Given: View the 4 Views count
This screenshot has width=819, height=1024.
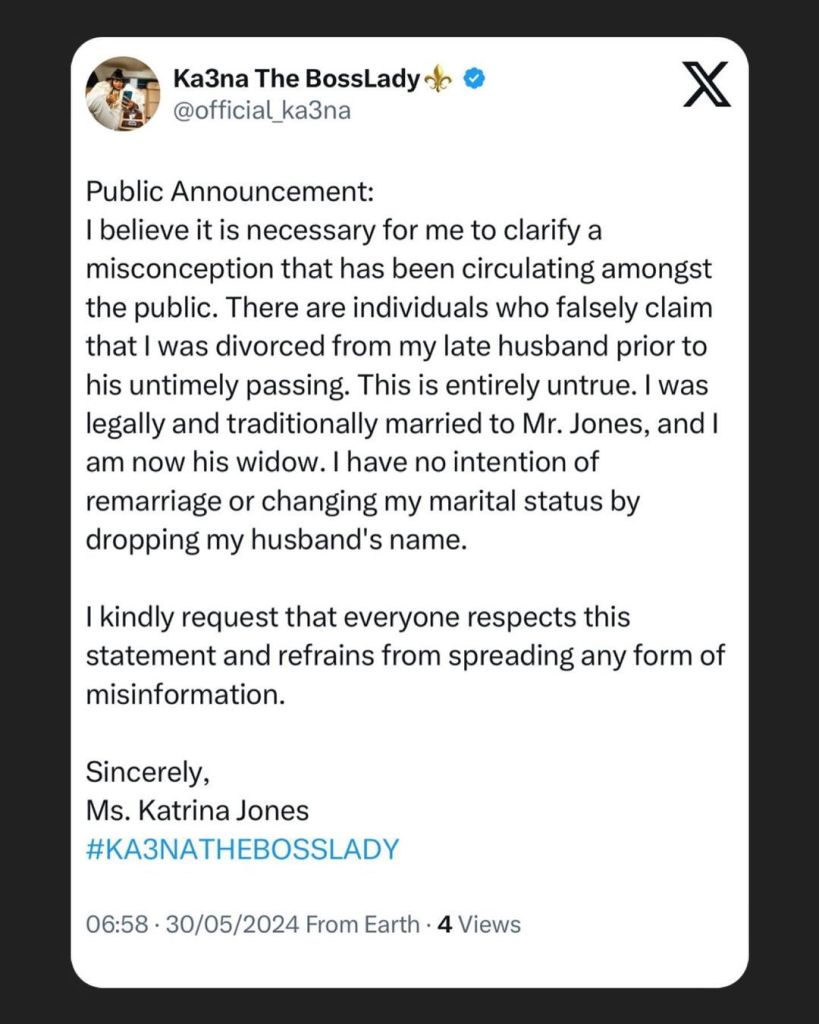Looking at the screenshot, I should point(479,925).
